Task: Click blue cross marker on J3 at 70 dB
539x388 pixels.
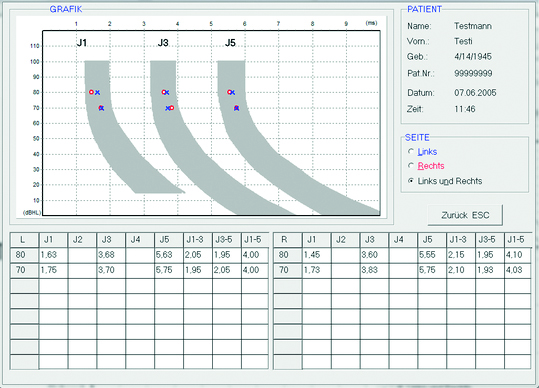Action: point(167,108)
